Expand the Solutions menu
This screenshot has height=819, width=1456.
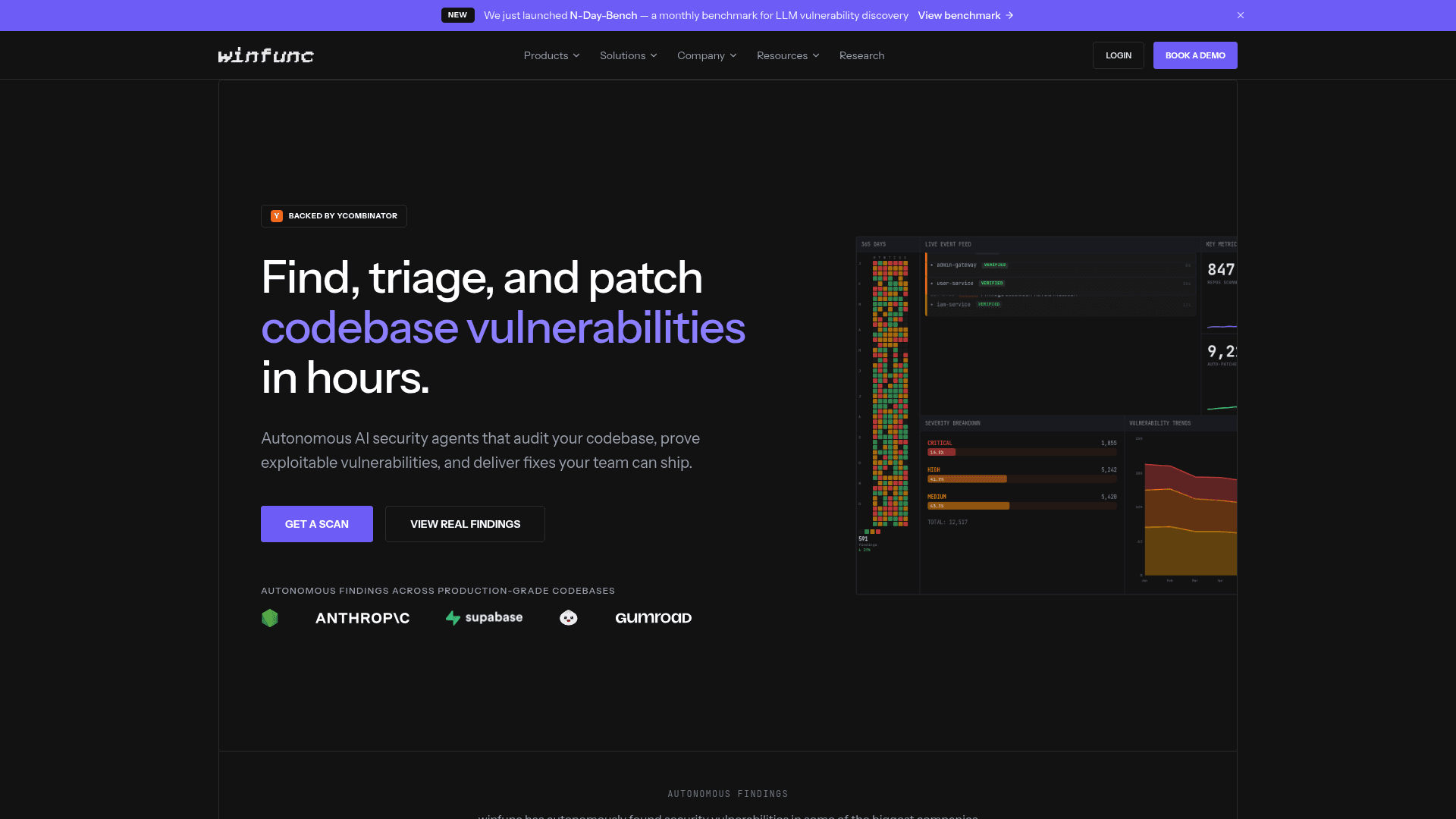point(628,55)
